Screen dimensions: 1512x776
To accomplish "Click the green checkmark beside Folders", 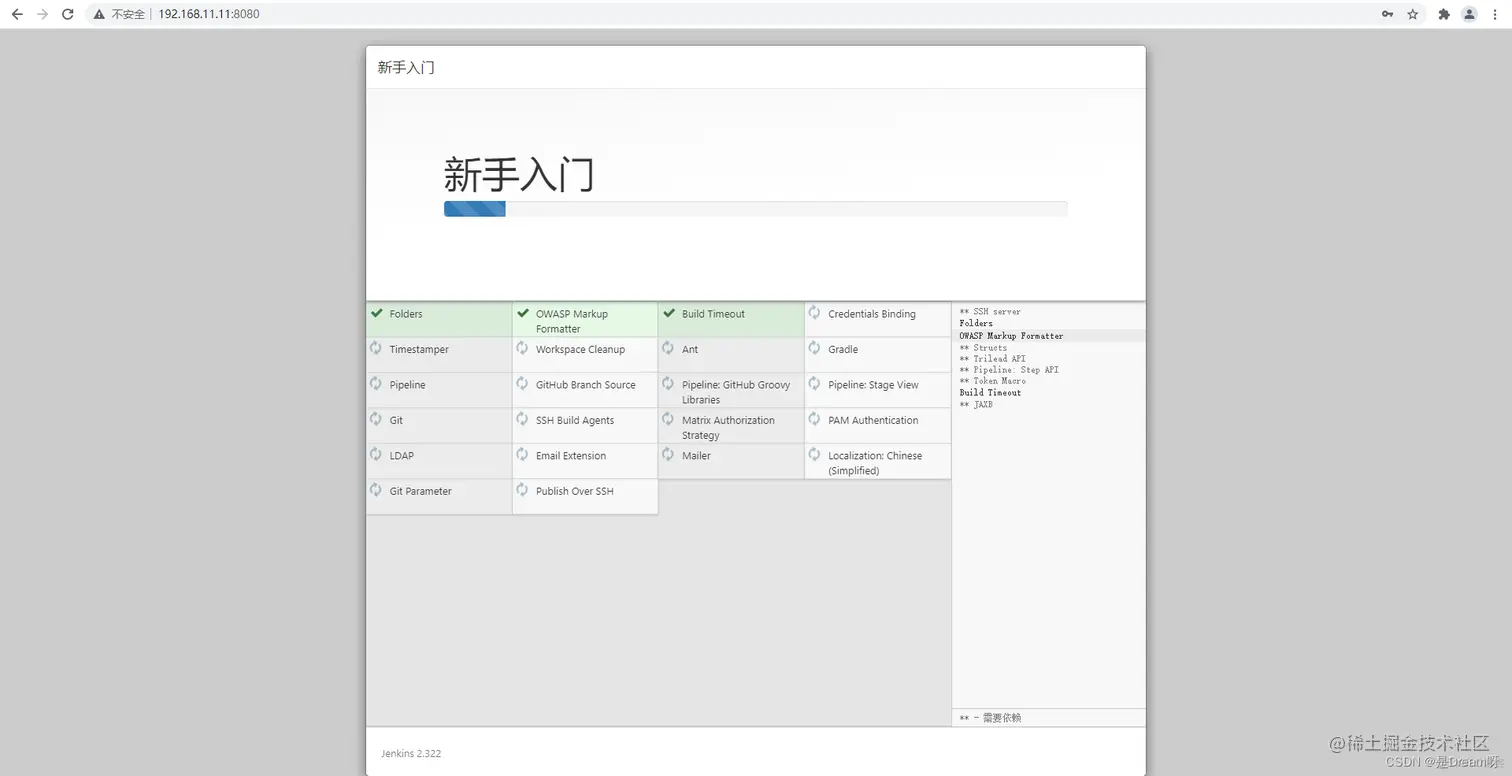I will pyautogui.click(x=376, y=313).
